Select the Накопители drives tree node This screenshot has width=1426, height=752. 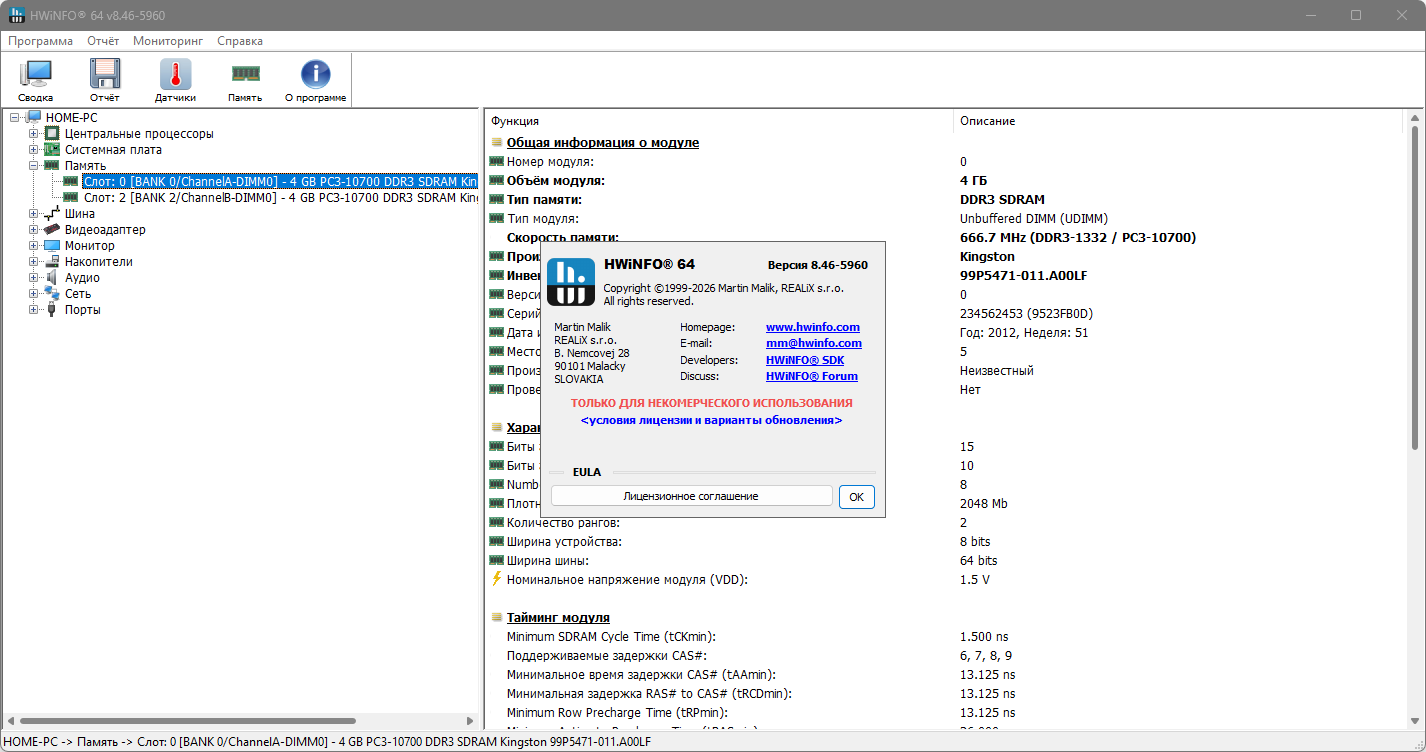[x=98, y=262]
